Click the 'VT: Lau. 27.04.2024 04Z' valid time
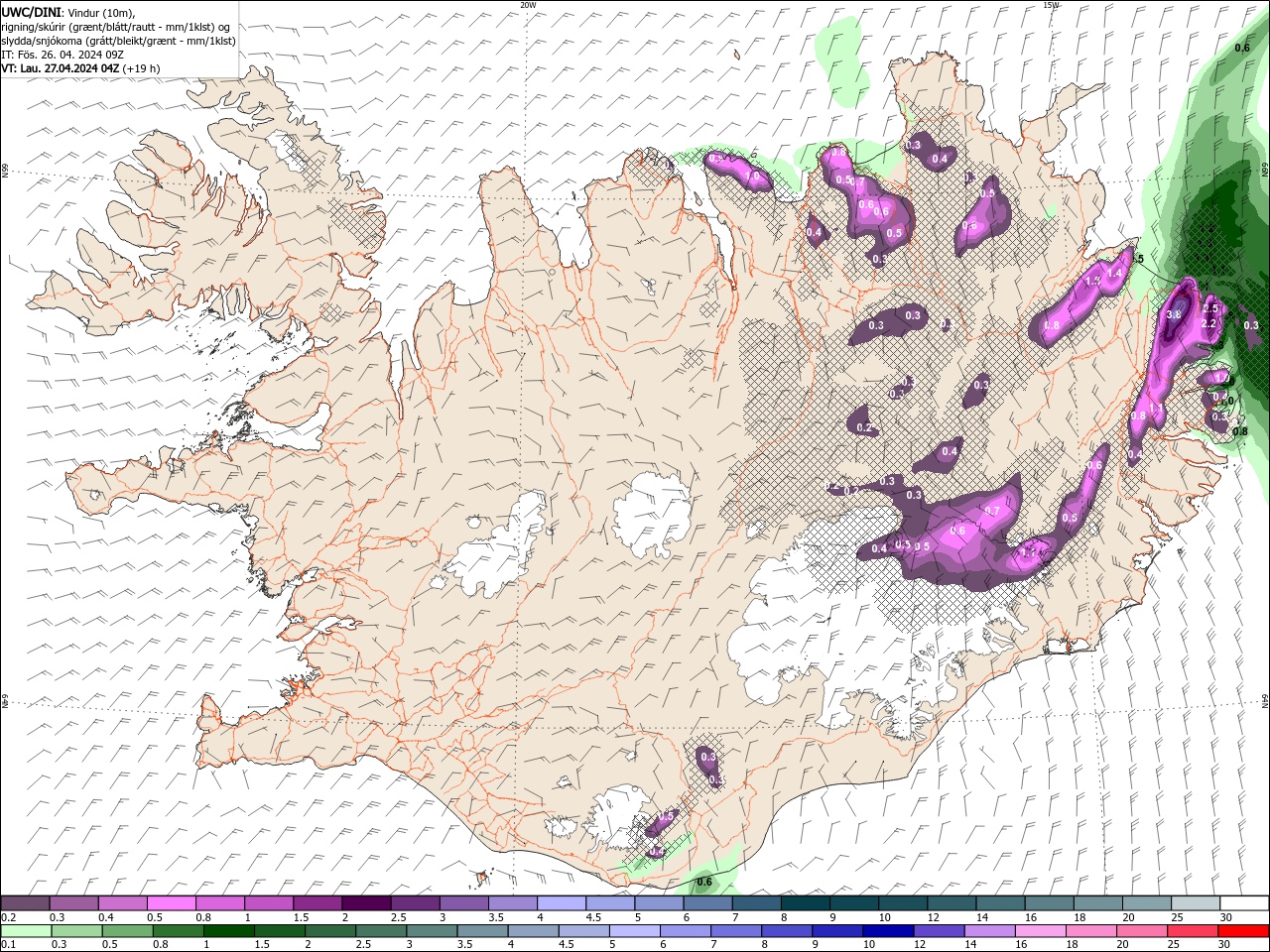The height and width of the screenshot is (952, 1270). (61, 68)
